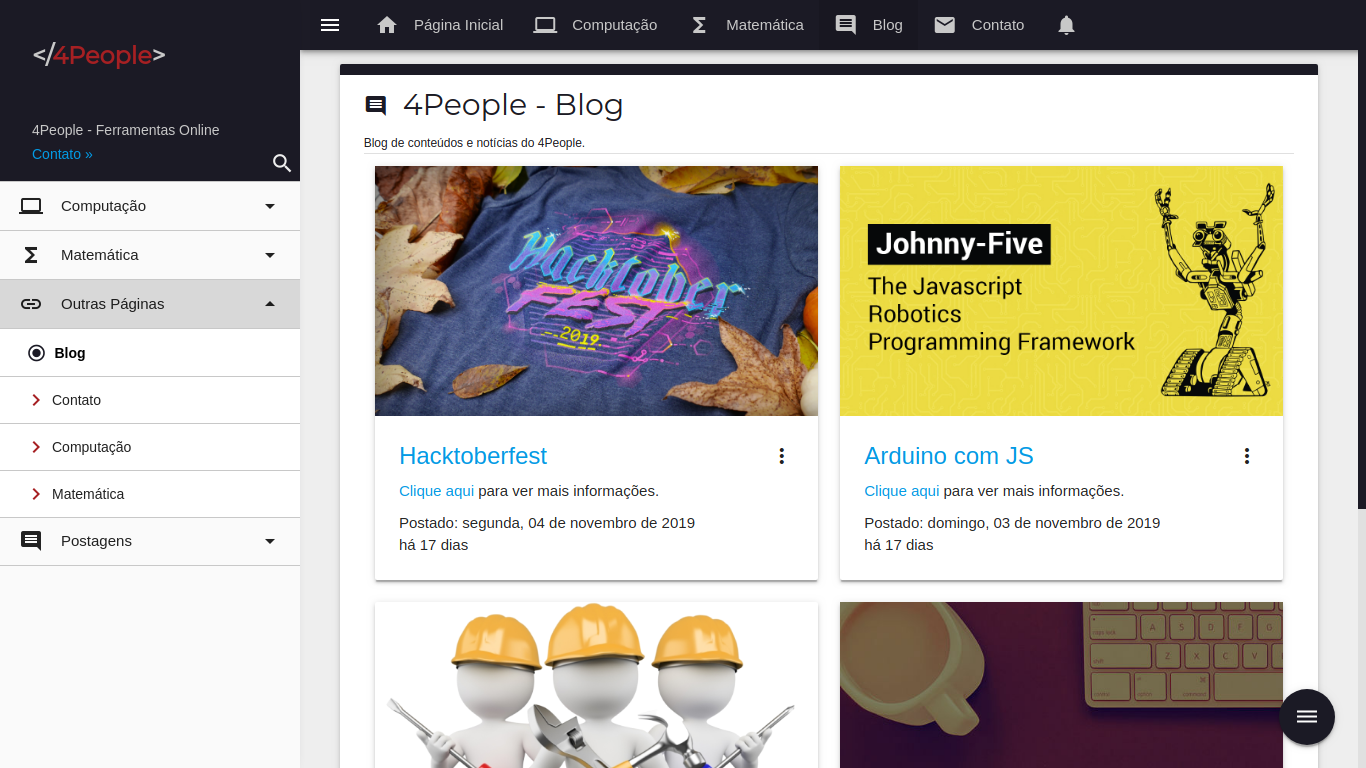Click the laptop icon in sidebar Computação row
Screen dimensions: 1366x768
coord(31,206)
